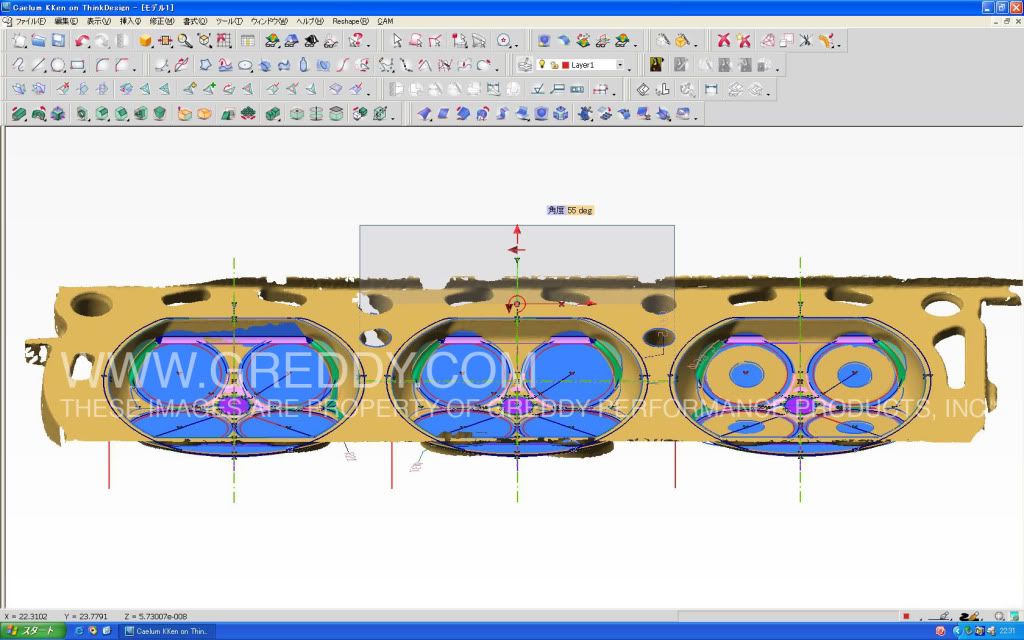Expand the rendering toolbar overflow arrow
The height and width of the screenshot is (640, 1024).
pos(777,68)
